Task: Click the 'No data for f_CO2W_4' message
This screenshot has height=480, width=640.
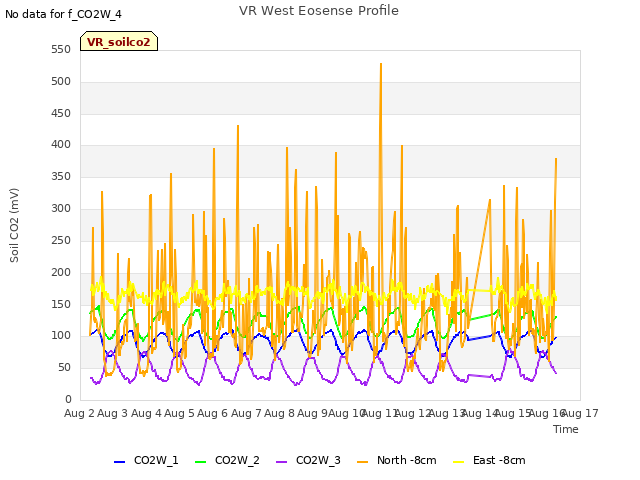Action: (x=63, y=14)
